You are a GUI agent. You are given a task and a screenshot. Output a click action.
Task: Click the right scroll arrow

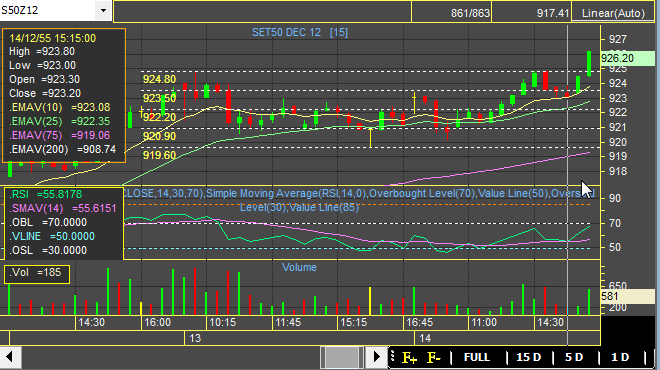(376, 357)
